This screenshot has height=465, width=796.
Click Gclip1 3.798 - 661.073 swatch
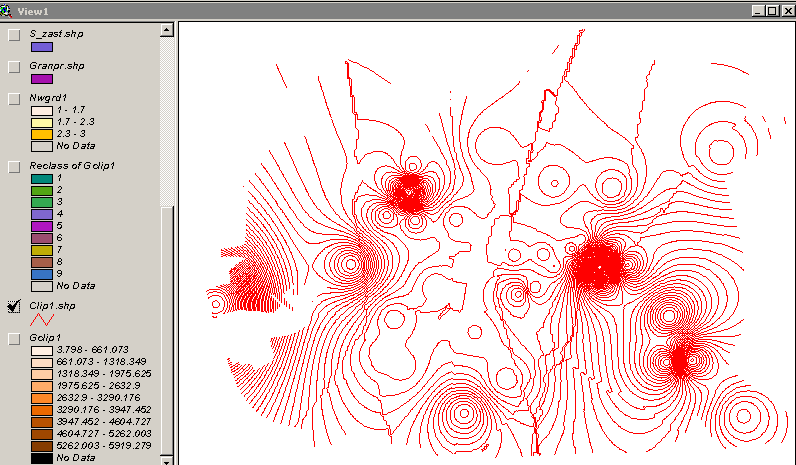[42, 350]
